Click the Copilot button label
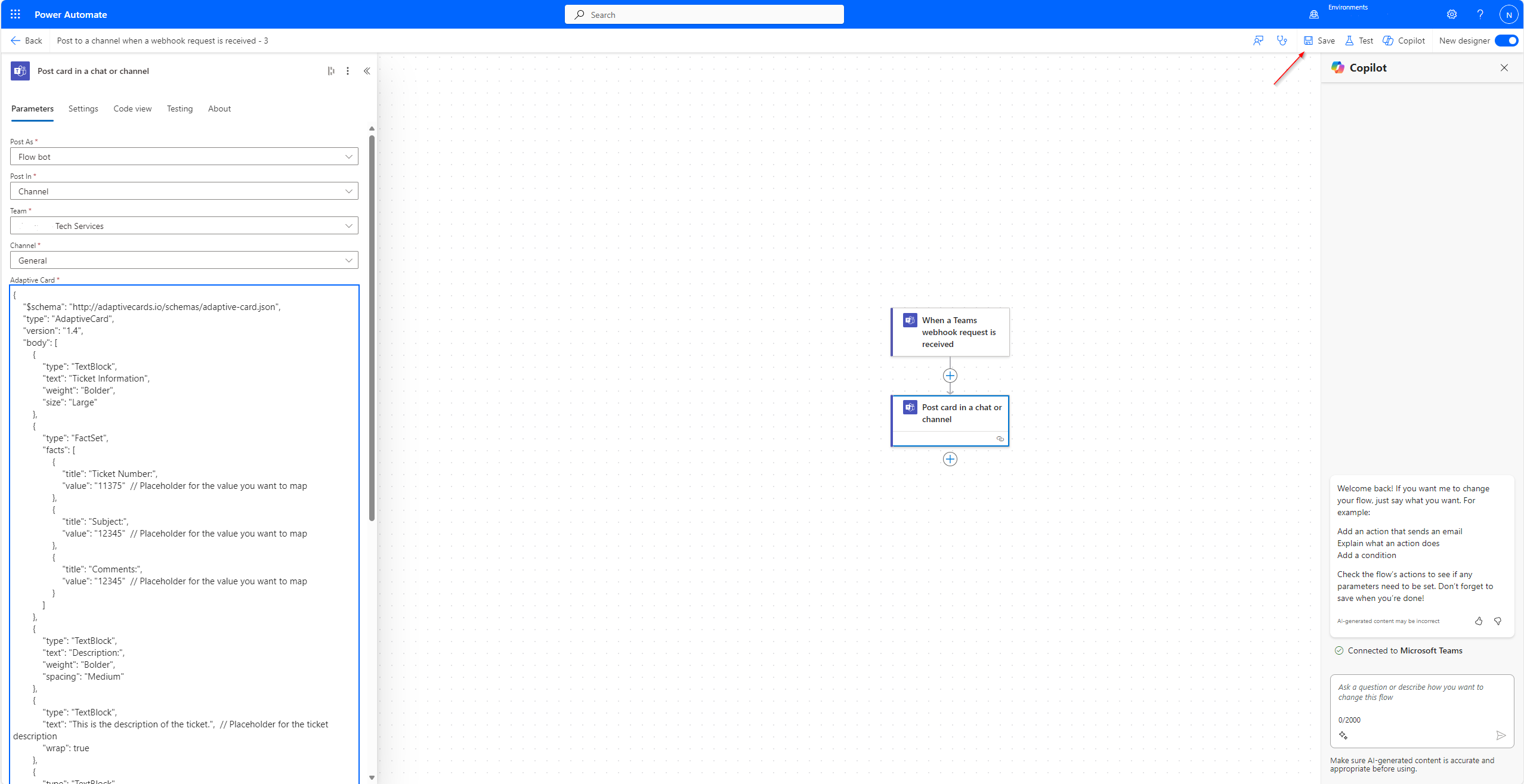1524x784 pixels. pos(1411,41)
